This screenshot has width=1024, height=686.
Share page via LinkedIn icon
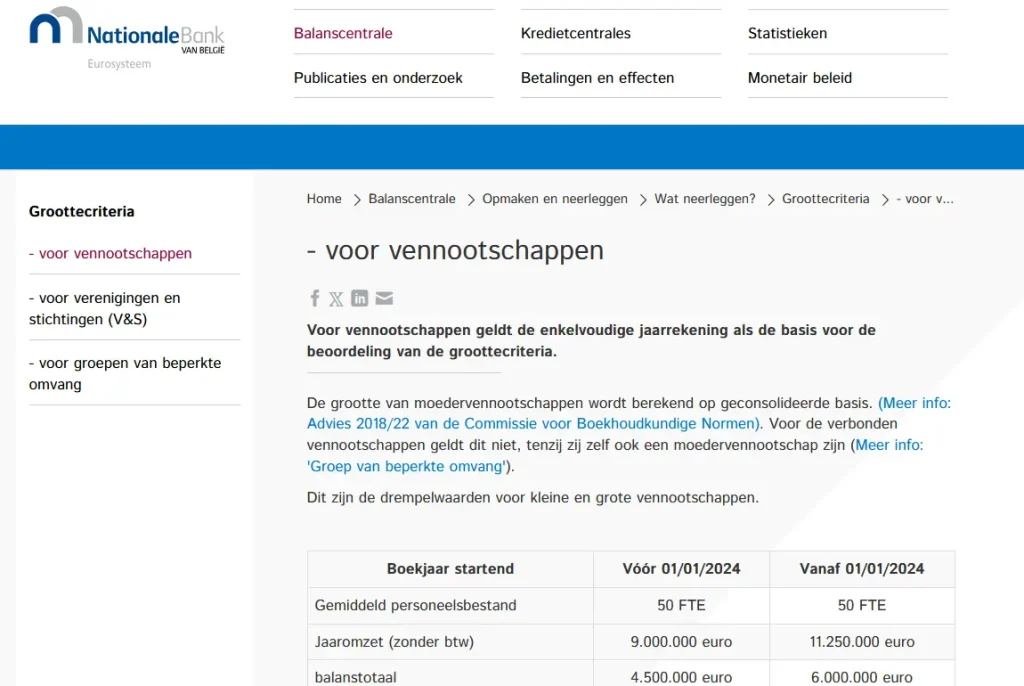pos(359,298)
